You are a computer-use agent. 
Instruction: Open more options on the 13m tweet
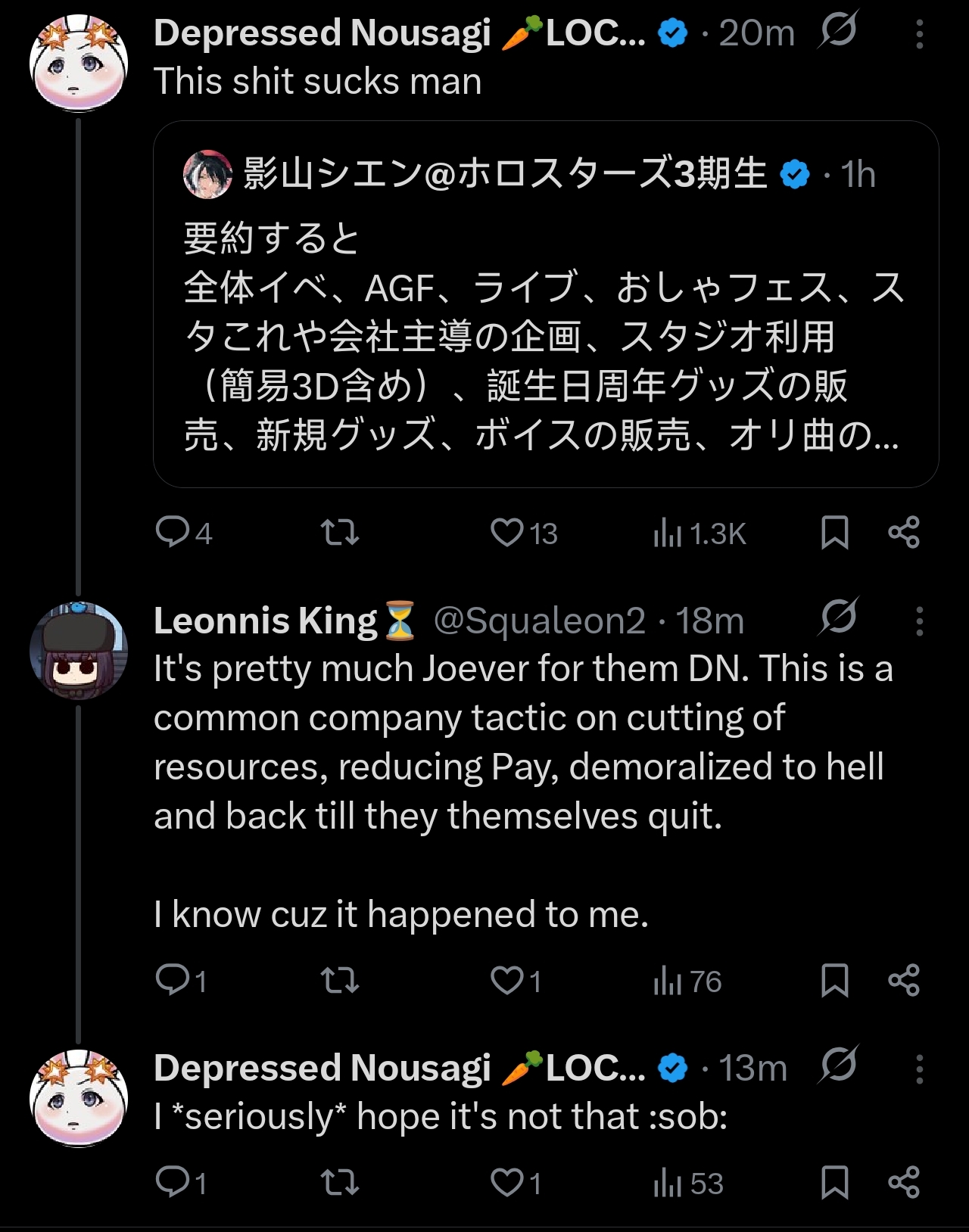click(x=919, y=1069)
